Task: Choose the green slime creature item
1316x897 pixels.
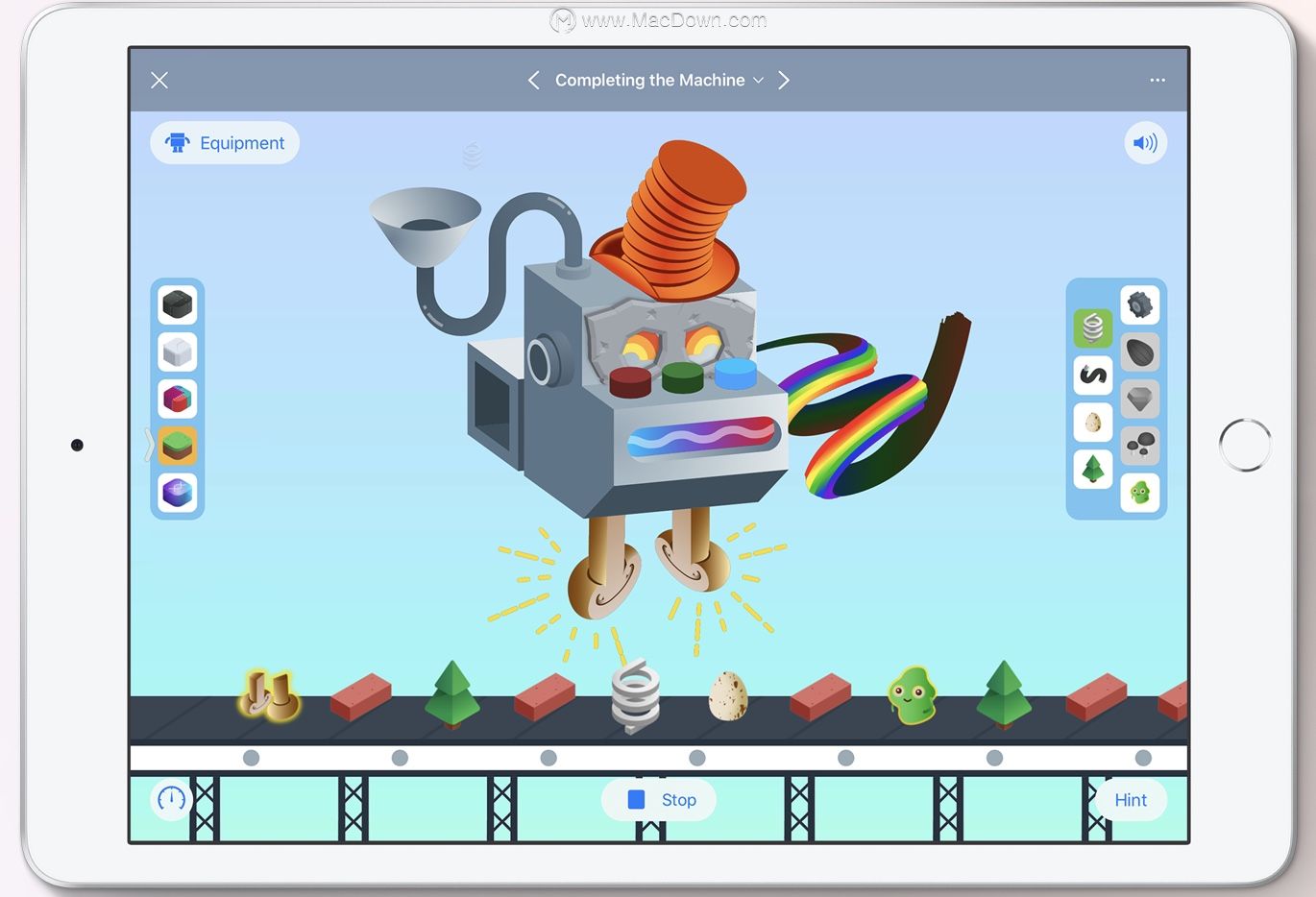Action: pyautogui.click(x=1140, y=493)
